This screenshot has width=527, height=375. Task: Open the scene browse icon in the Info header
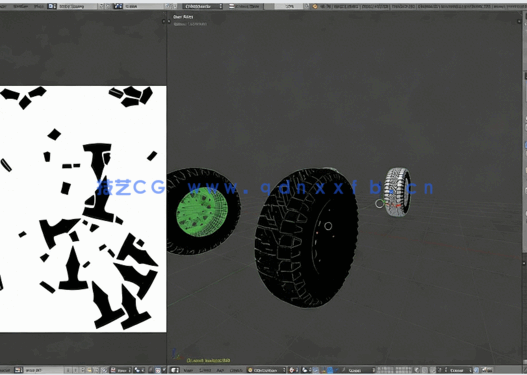(118, 6)
